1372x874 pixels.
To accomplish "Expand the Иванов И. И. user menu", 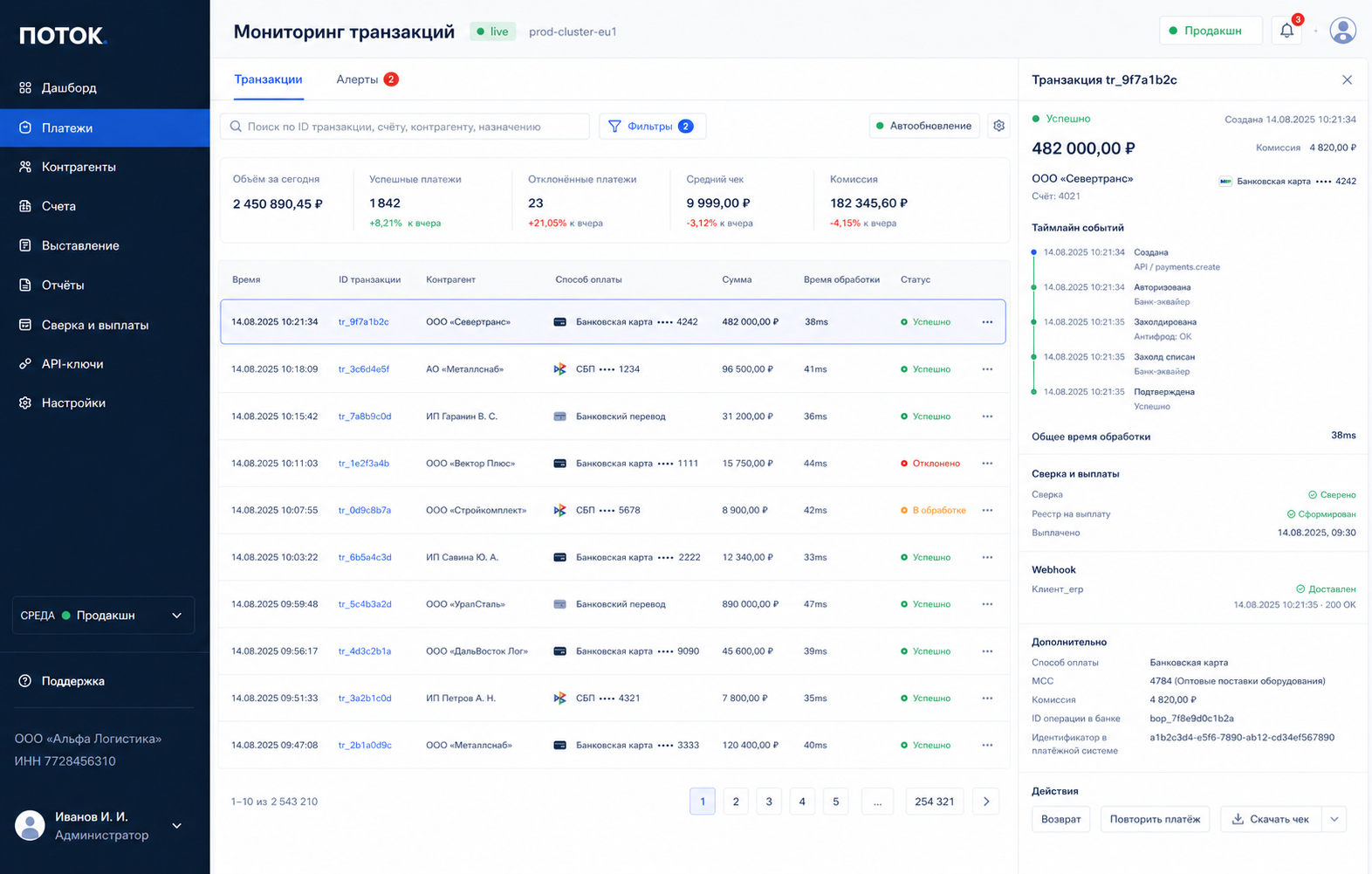I will coord(177,826).
